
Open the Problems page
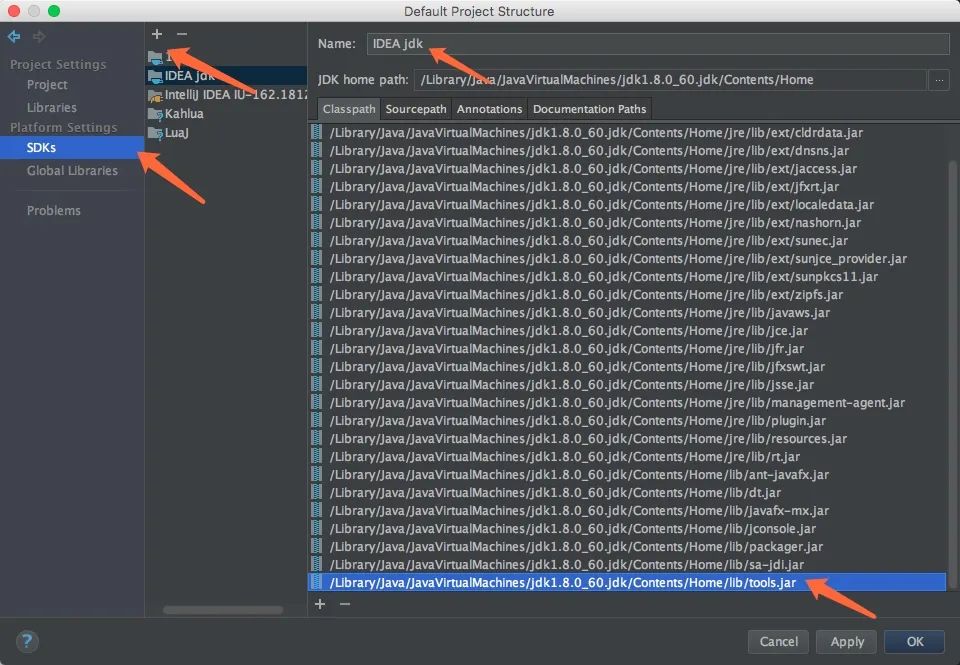54,210
